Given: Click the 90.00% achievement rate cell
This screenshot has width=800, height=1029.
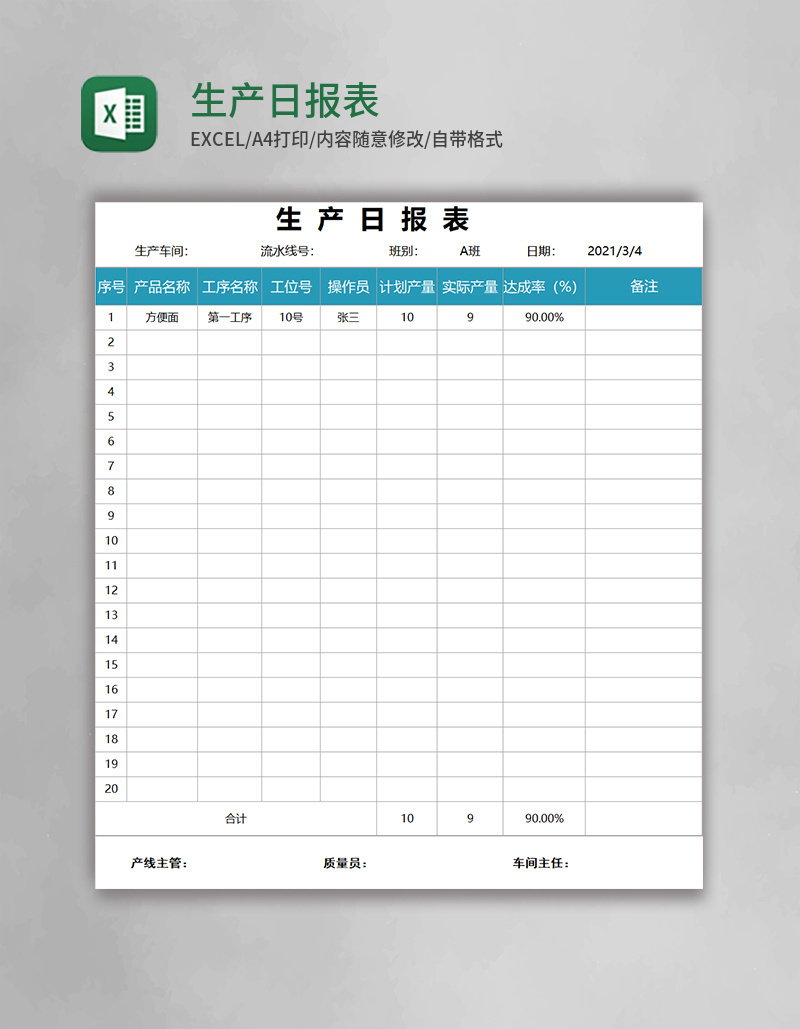Looking at the screenshot, I should 541,316.
